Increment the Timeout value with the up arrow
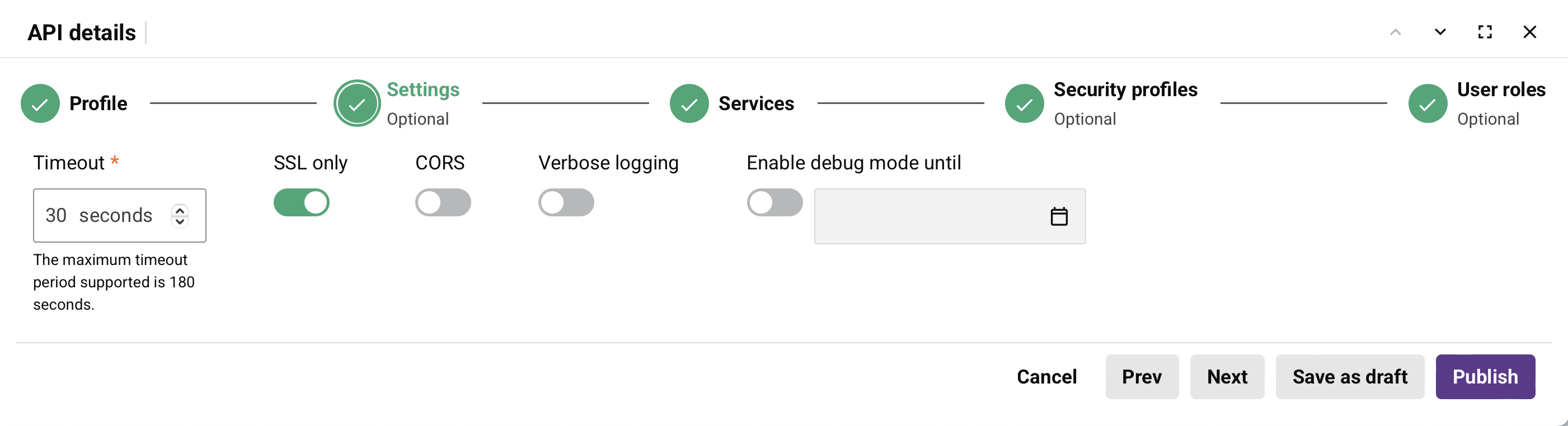 (180, 210)
